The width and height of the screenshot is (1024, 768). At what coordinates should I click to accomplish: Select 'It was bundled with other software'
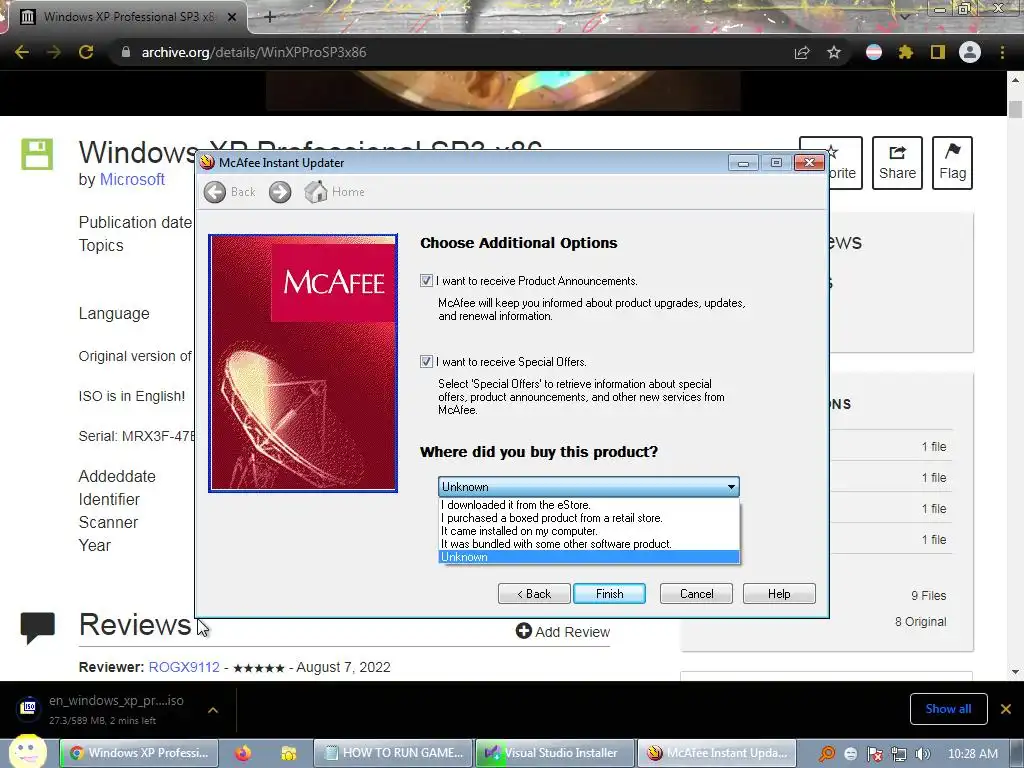[588, 544]
